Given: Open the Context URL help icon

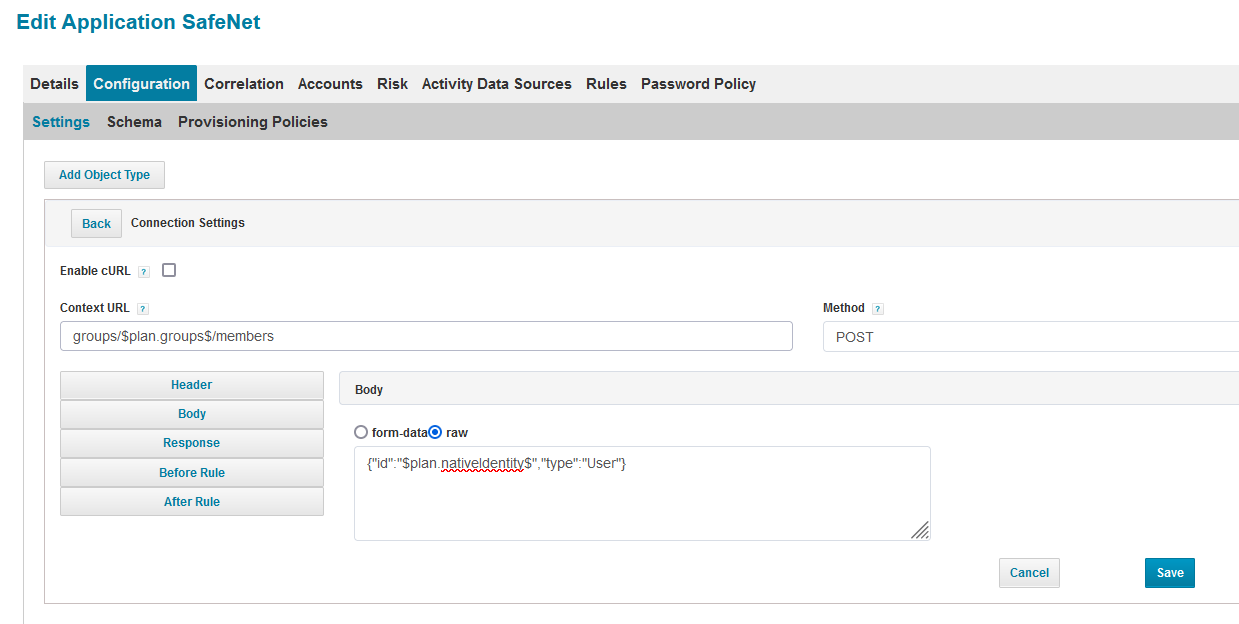Looking at the screenshot, I should coord(143,309).
